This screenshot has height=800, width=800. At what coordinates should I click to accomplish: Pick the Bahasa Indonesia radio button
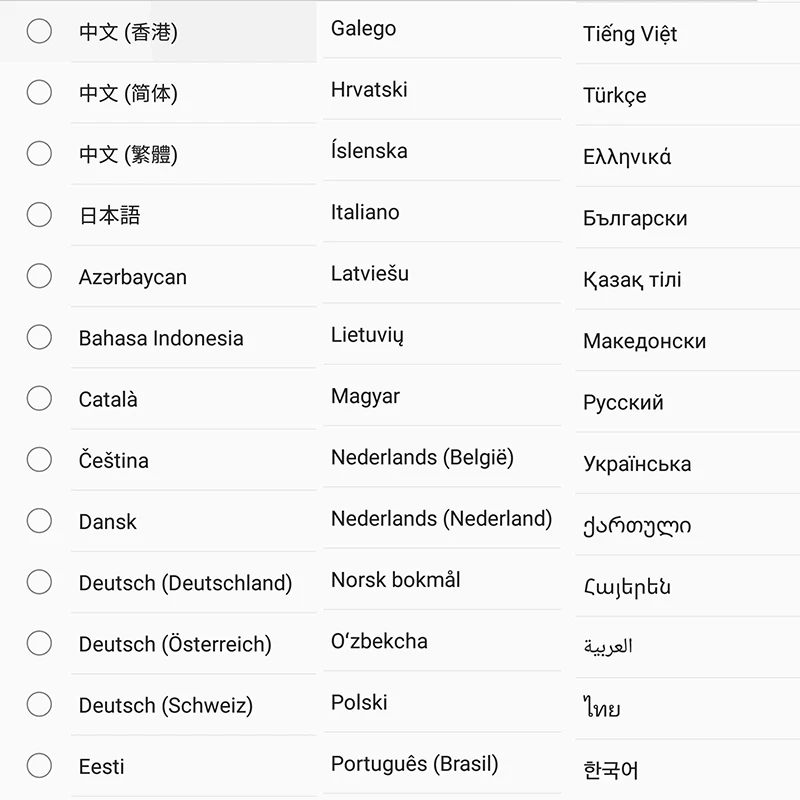coord(39,337)
